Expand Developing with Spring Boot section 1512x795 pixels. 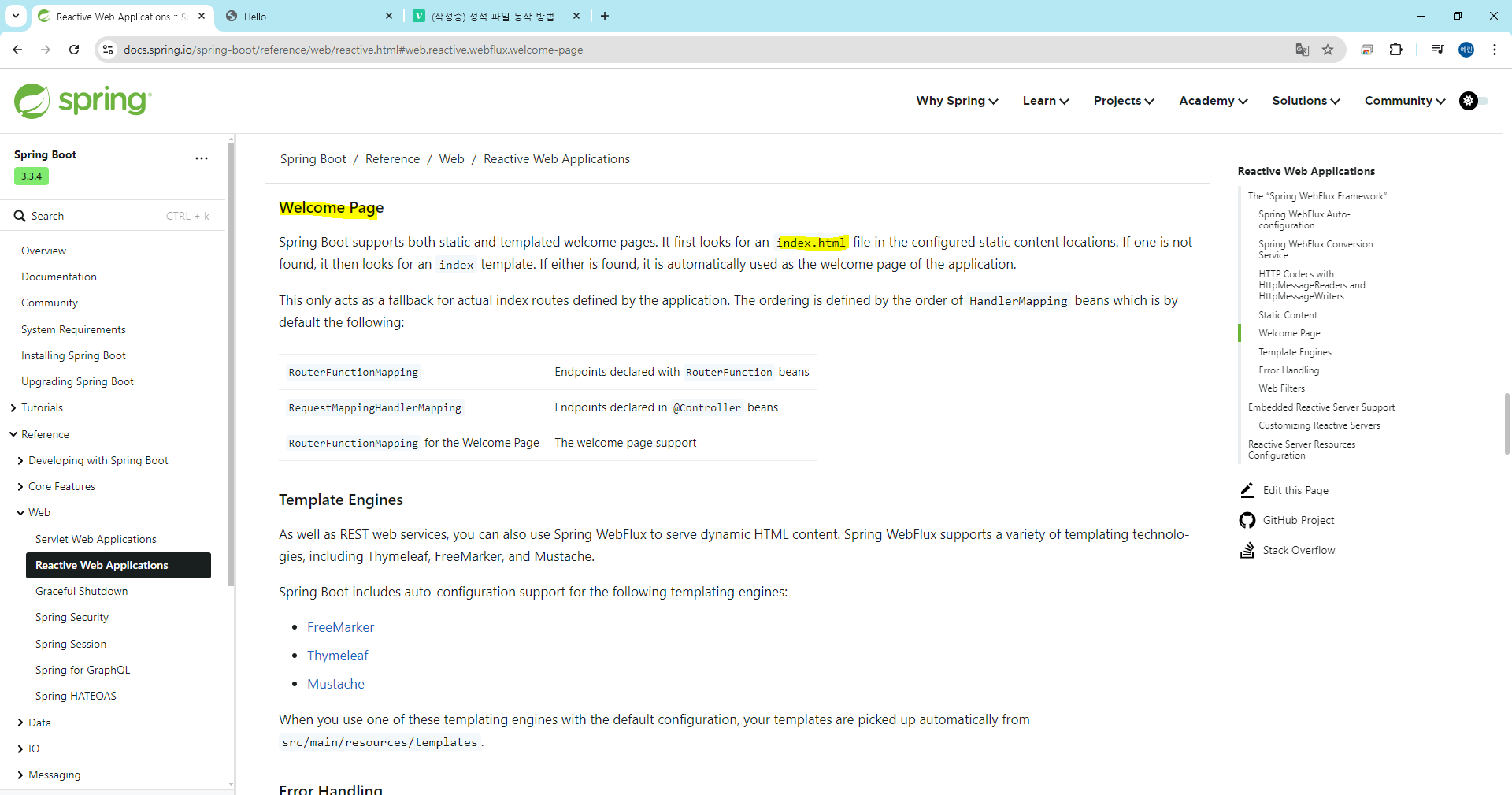click(20, 460)
